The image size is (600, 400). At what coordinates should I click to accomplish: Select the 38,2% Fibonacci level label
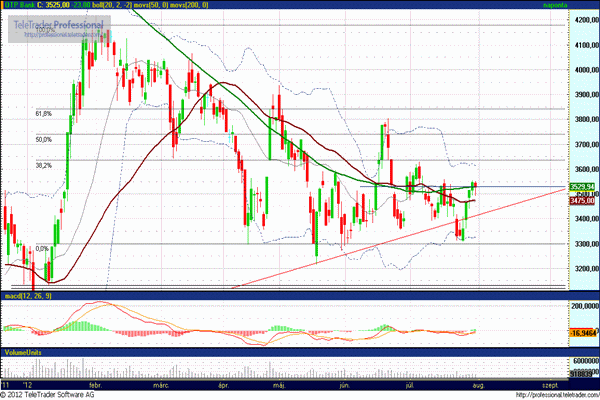[x=44, y=166]
